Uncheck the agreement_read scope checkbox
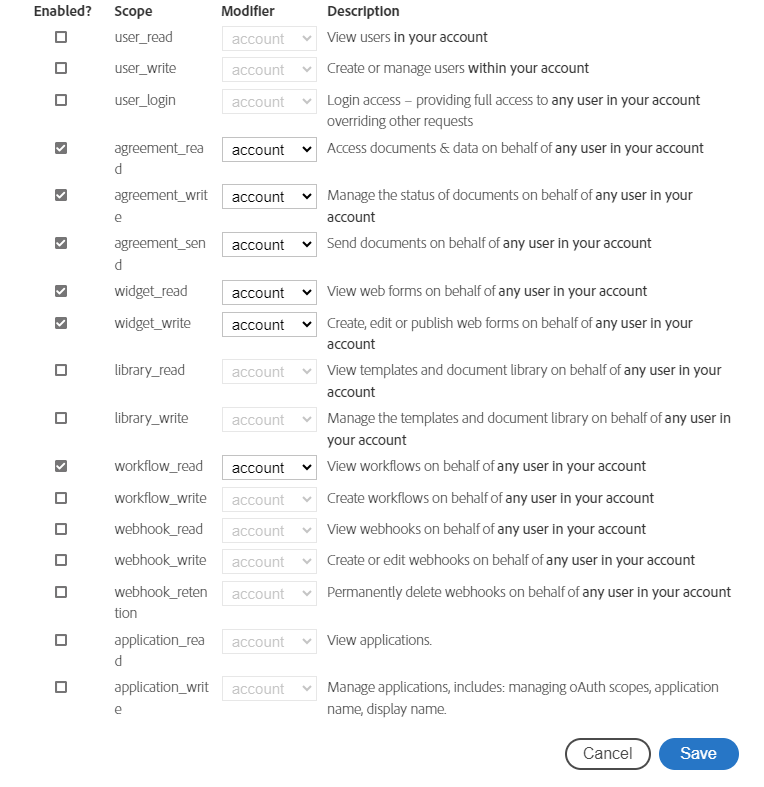764x787 pixels. click(61, 148)
